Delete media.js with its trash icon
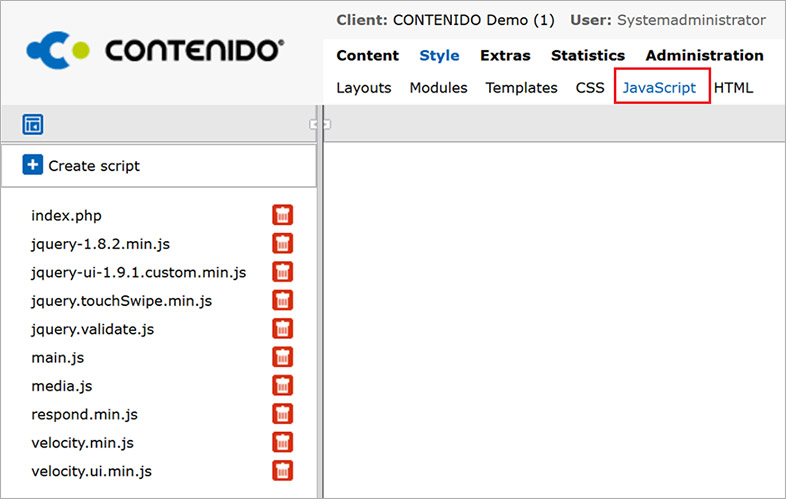786x499 pixels. click(283, 386)
